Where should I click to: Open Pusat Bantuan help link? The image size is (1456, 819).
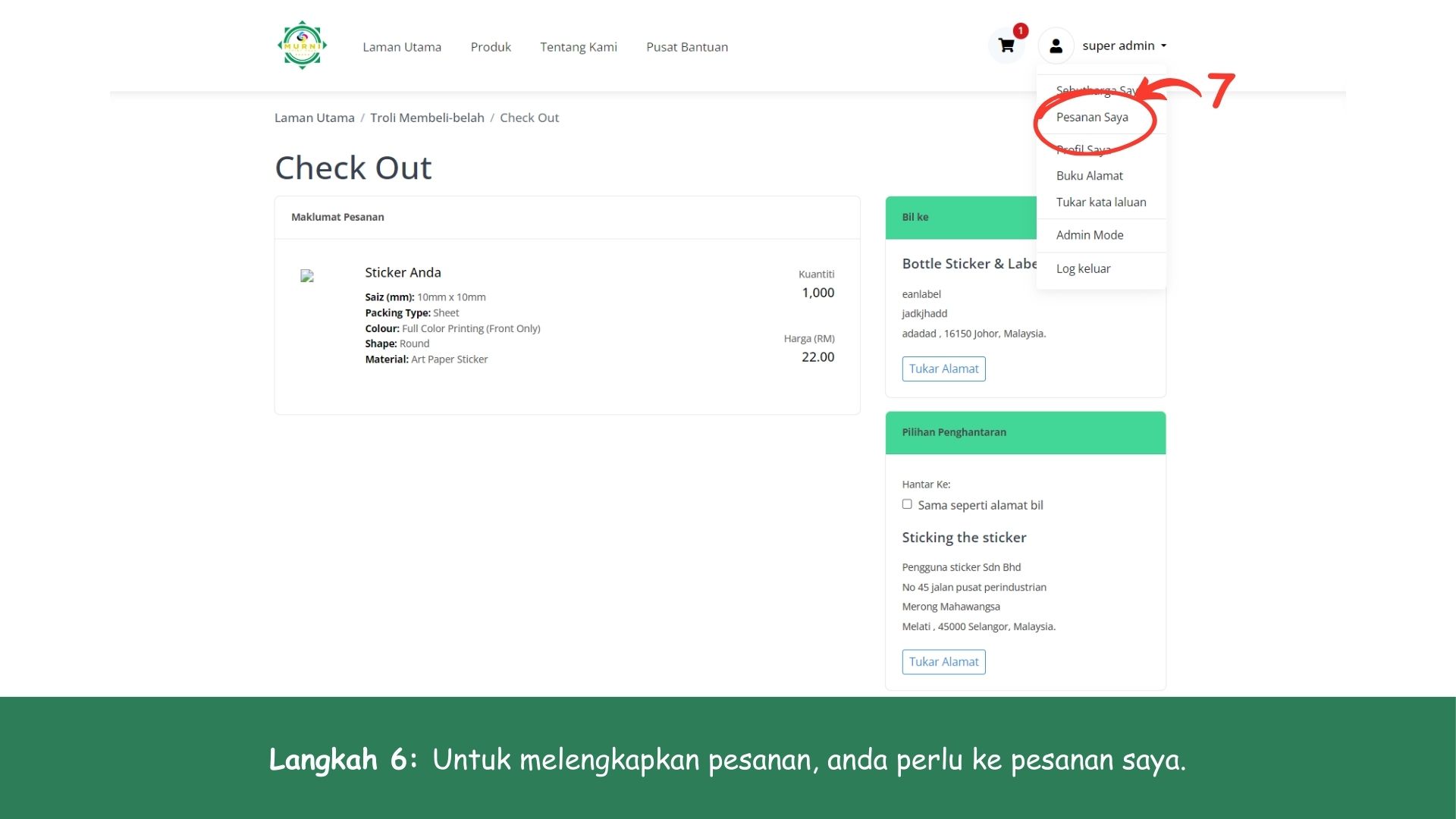(x=686, y=47)
